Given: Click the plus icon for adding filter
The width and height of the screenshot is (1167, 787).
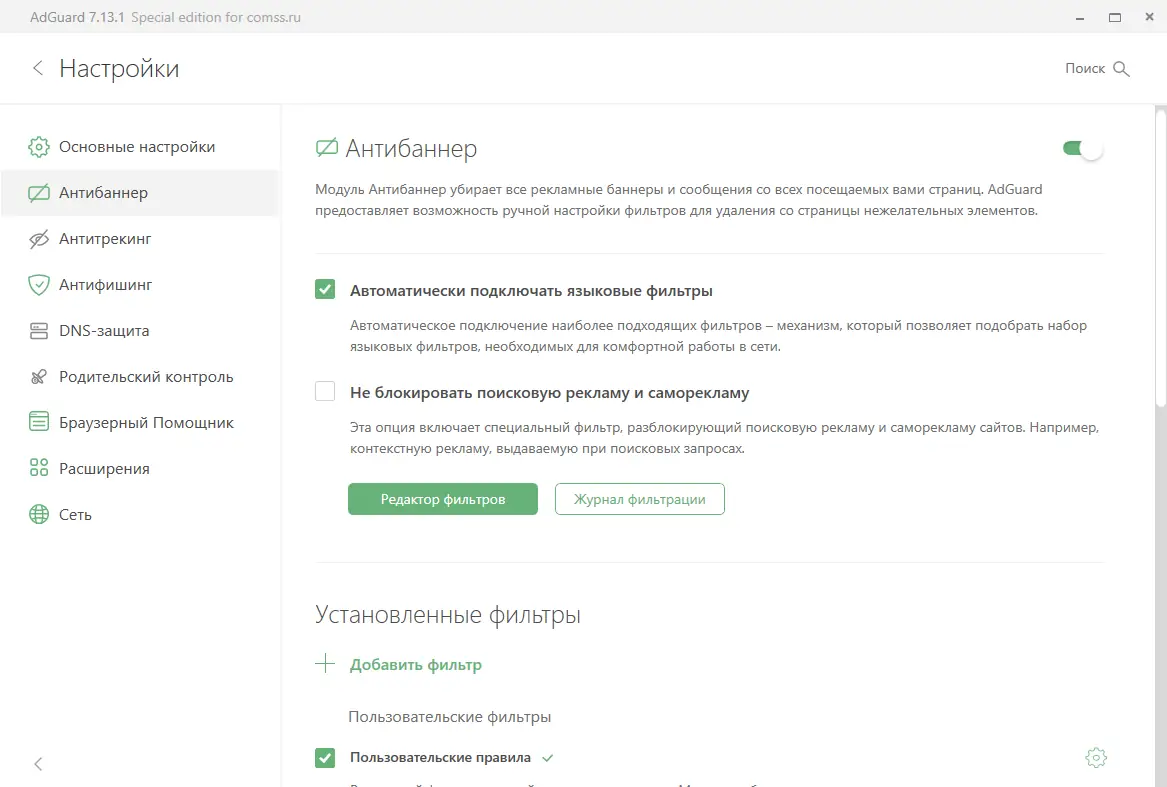Looking at the screenshot, I should 325,663.
